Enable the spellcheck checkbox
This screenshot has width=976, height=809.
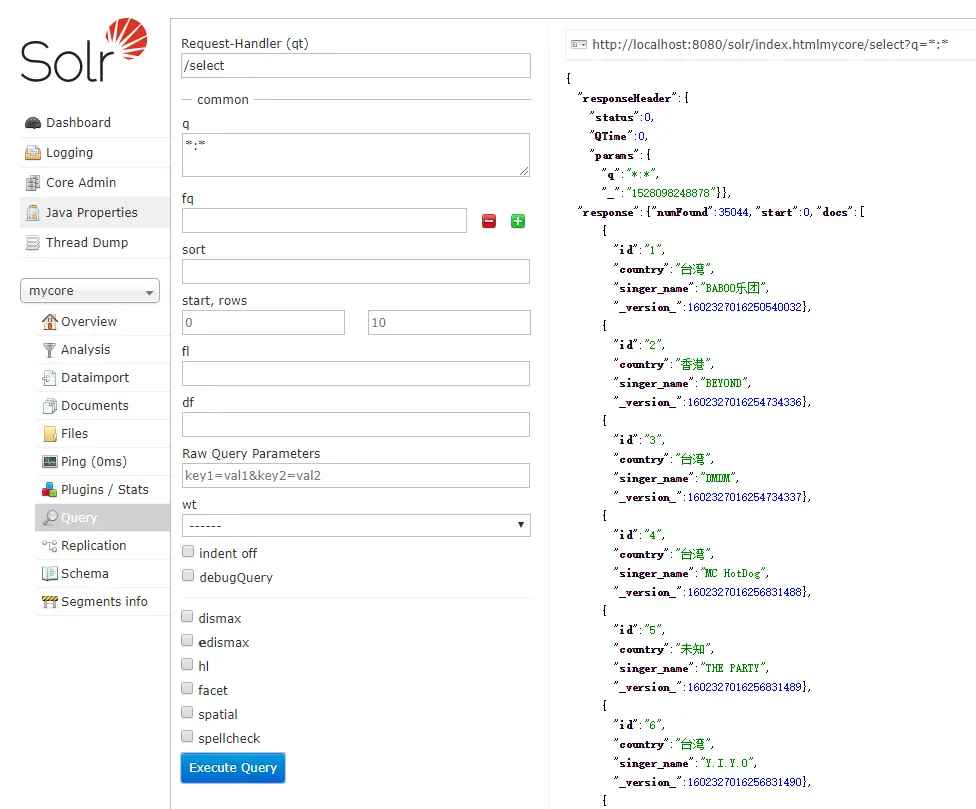[x=187, y=736]
